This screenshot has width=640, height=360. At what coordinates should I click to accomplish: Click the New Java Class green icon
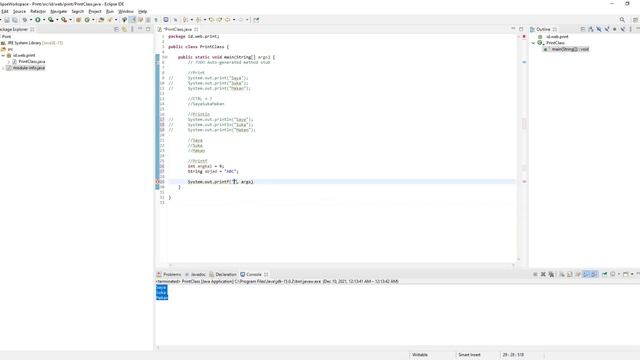pyautogui.click(x=87, y=20)
